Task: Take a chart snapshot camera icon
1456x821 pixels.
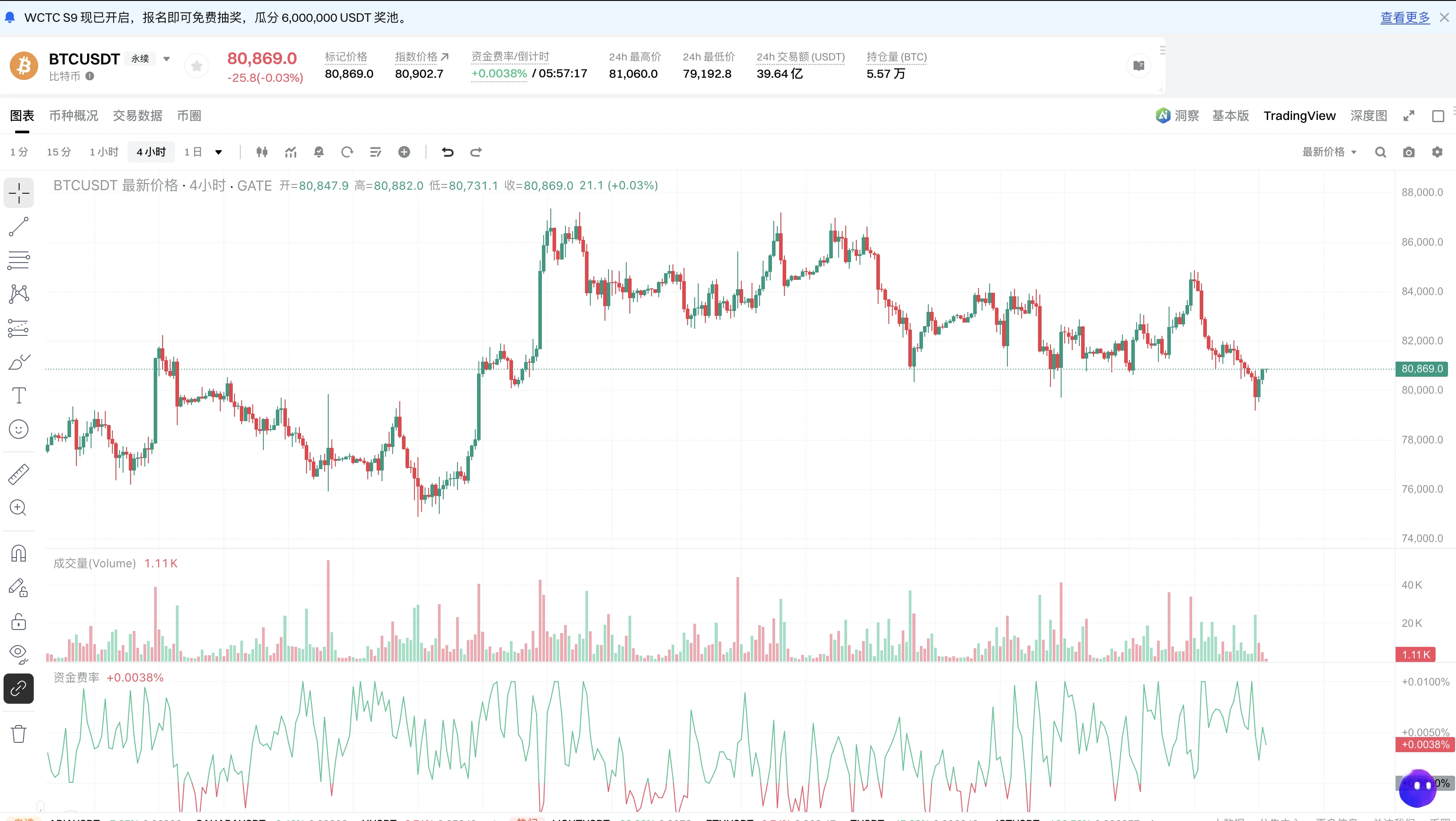Action: [x=1408, y=152]
